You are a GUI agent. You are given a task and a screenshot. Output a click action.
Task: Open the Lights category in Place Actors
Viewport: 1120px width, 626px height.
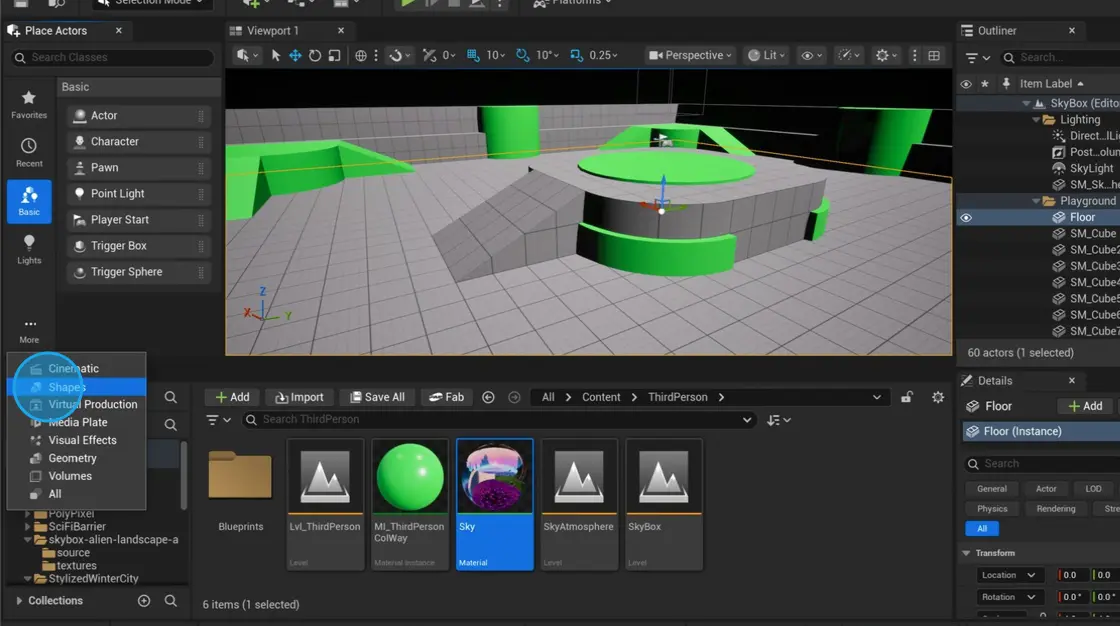click(x=29, y=251)
